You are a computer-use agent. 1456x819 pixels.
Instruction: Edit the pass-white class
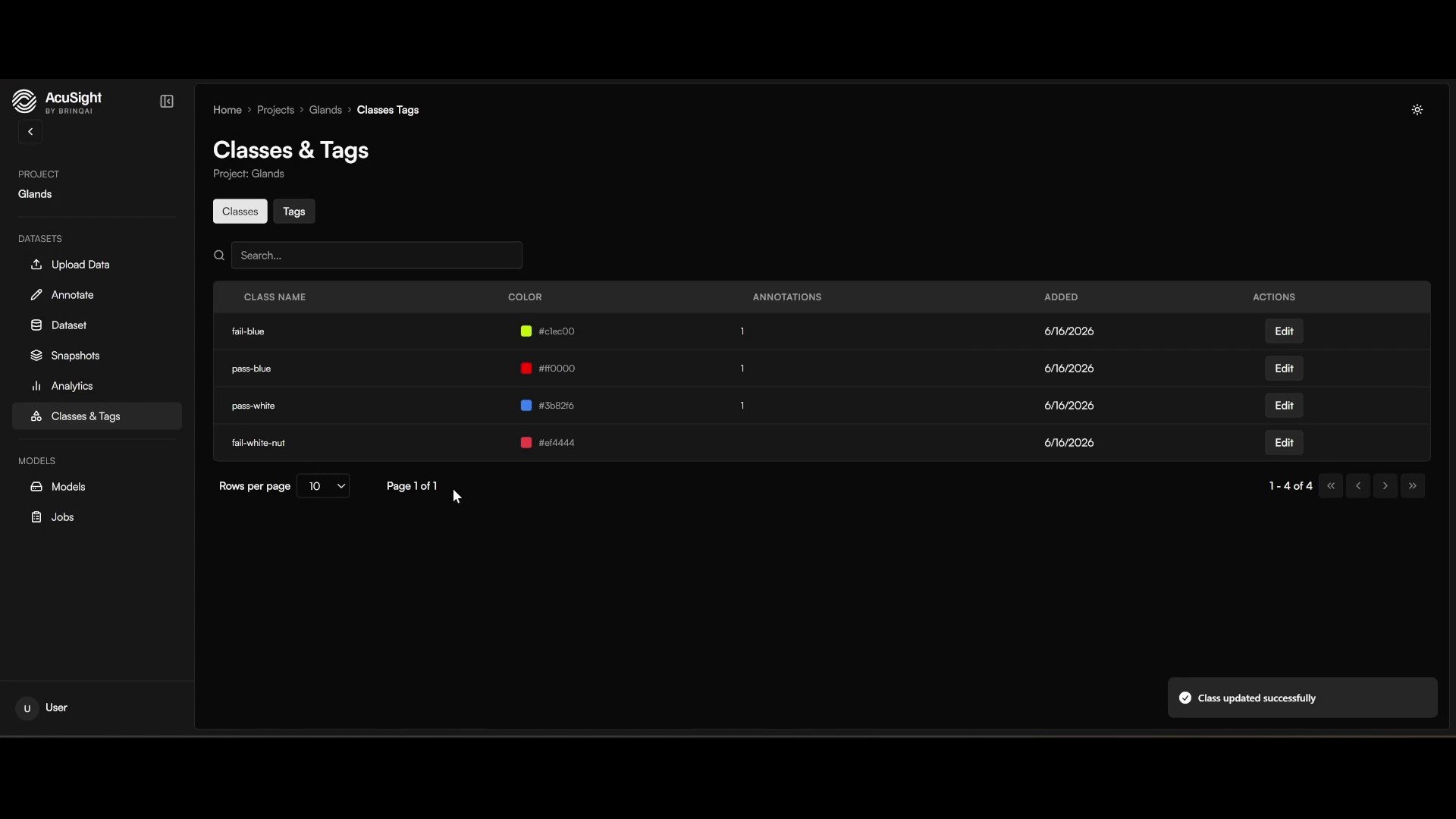coord(1284,406)
